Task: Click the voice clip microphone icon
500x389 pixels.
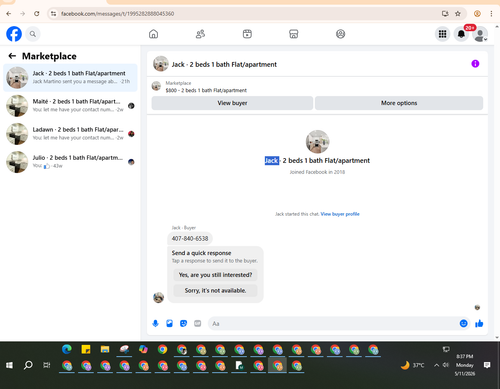Action: pos(155,323)
